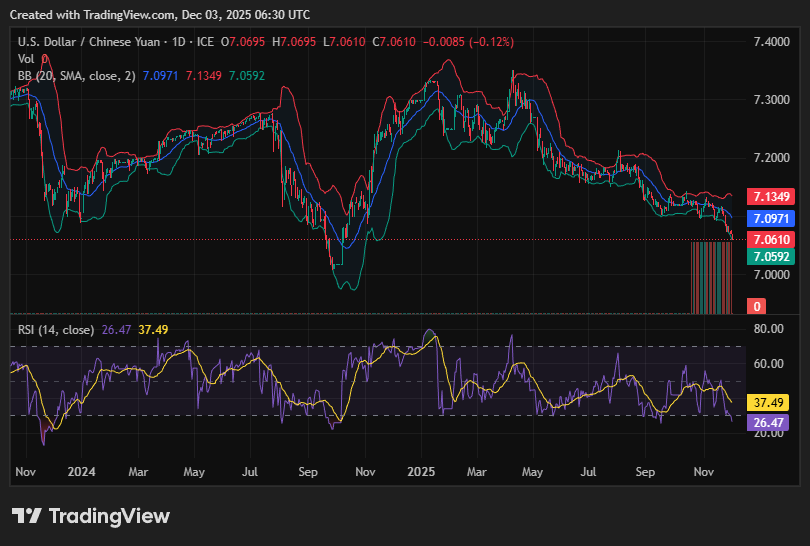The height and width of the screenshot is (546, 810).
Task: Click the red 0 volume axis tag
Action: point(758,306)
